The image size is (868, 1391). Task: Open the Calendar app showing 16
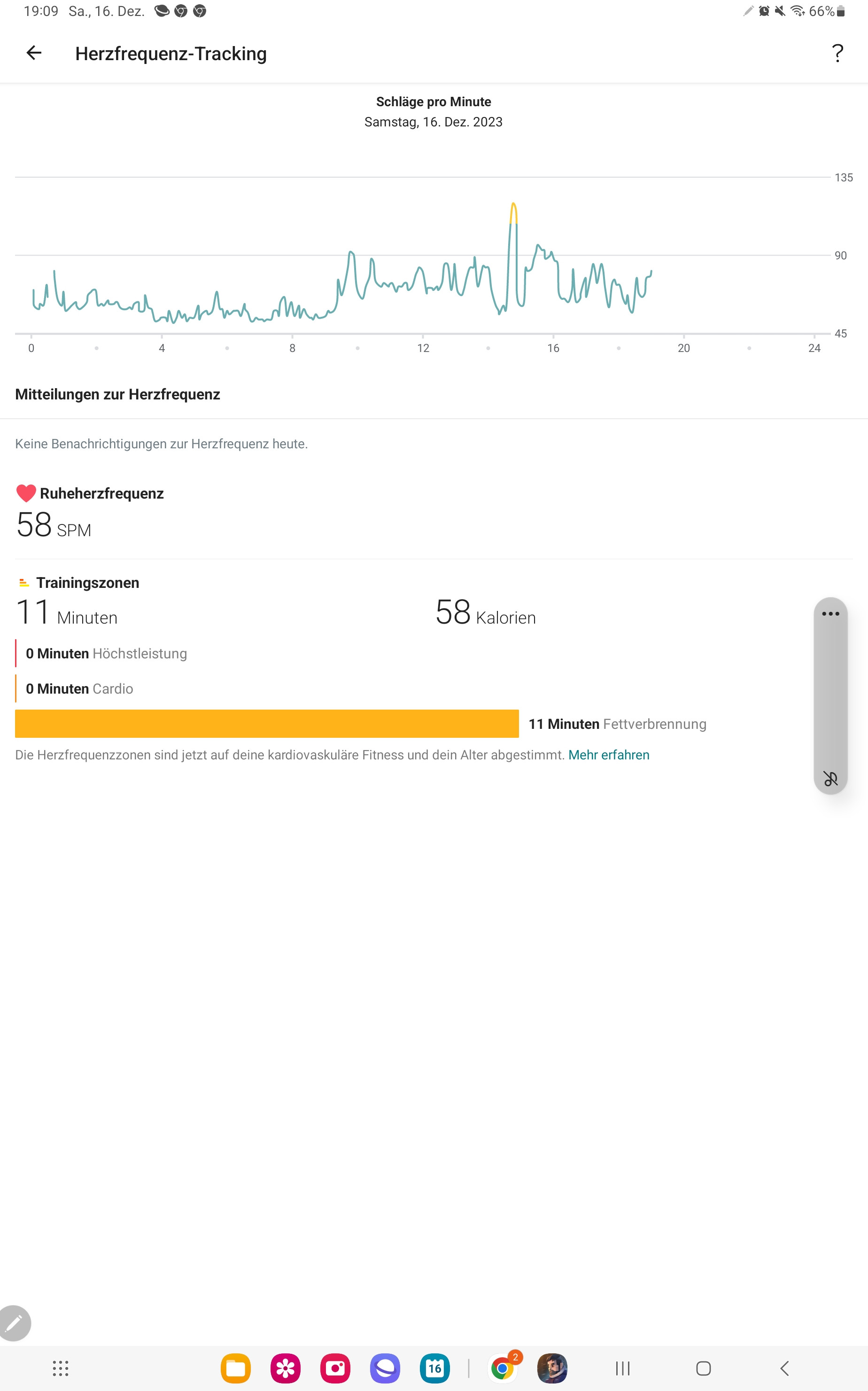(x=435, y=1368)
